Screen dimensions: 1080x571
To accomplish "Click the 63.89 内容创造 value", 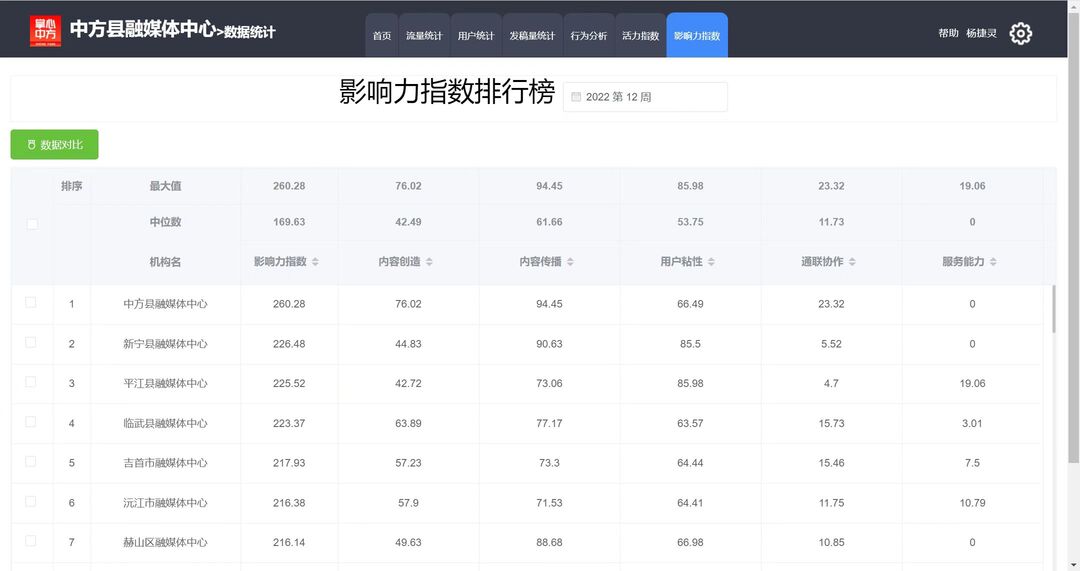I will coord(408,424).
